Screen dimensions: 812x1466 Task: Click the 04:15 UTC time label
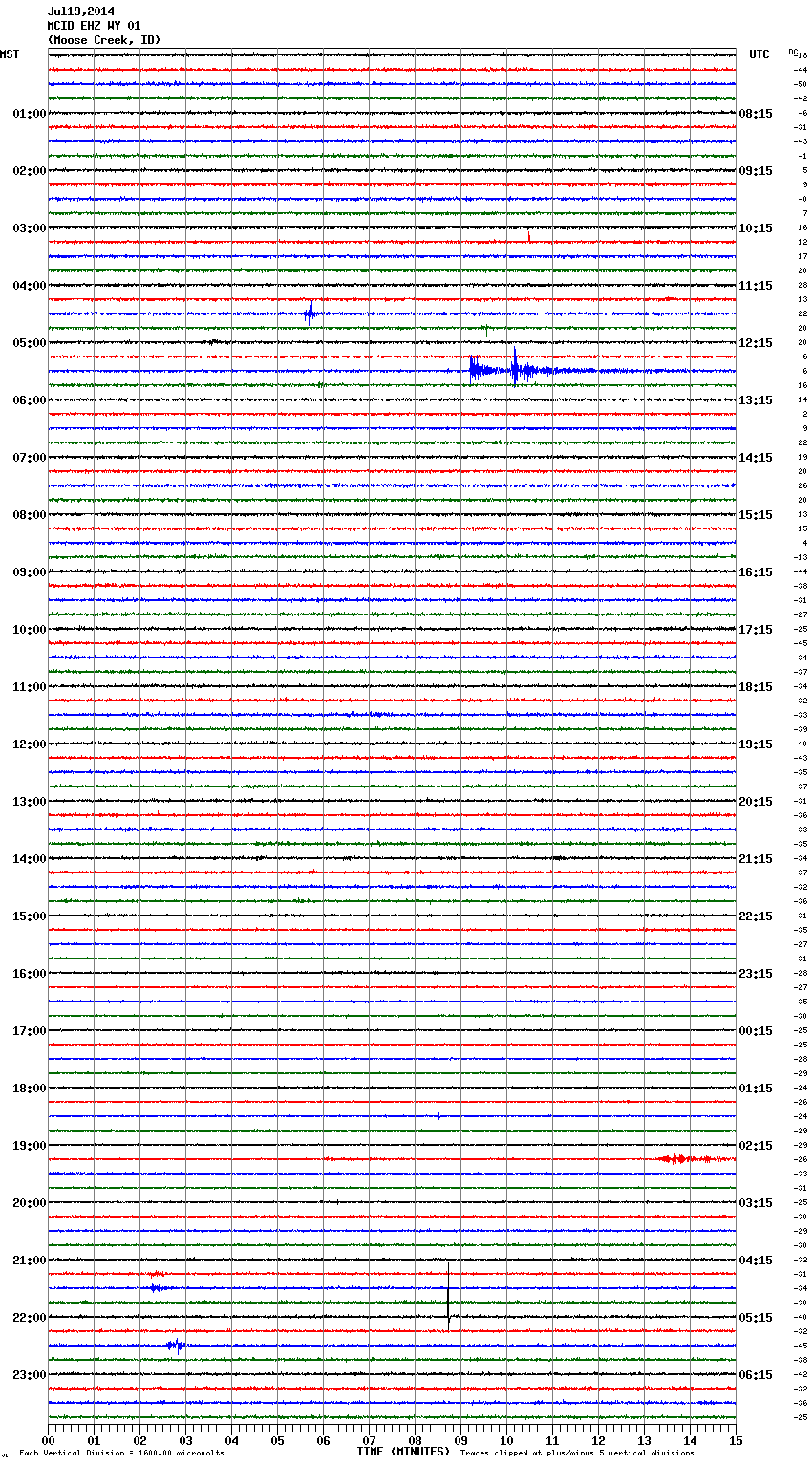pyautogui.click(x=756, y=1261)
